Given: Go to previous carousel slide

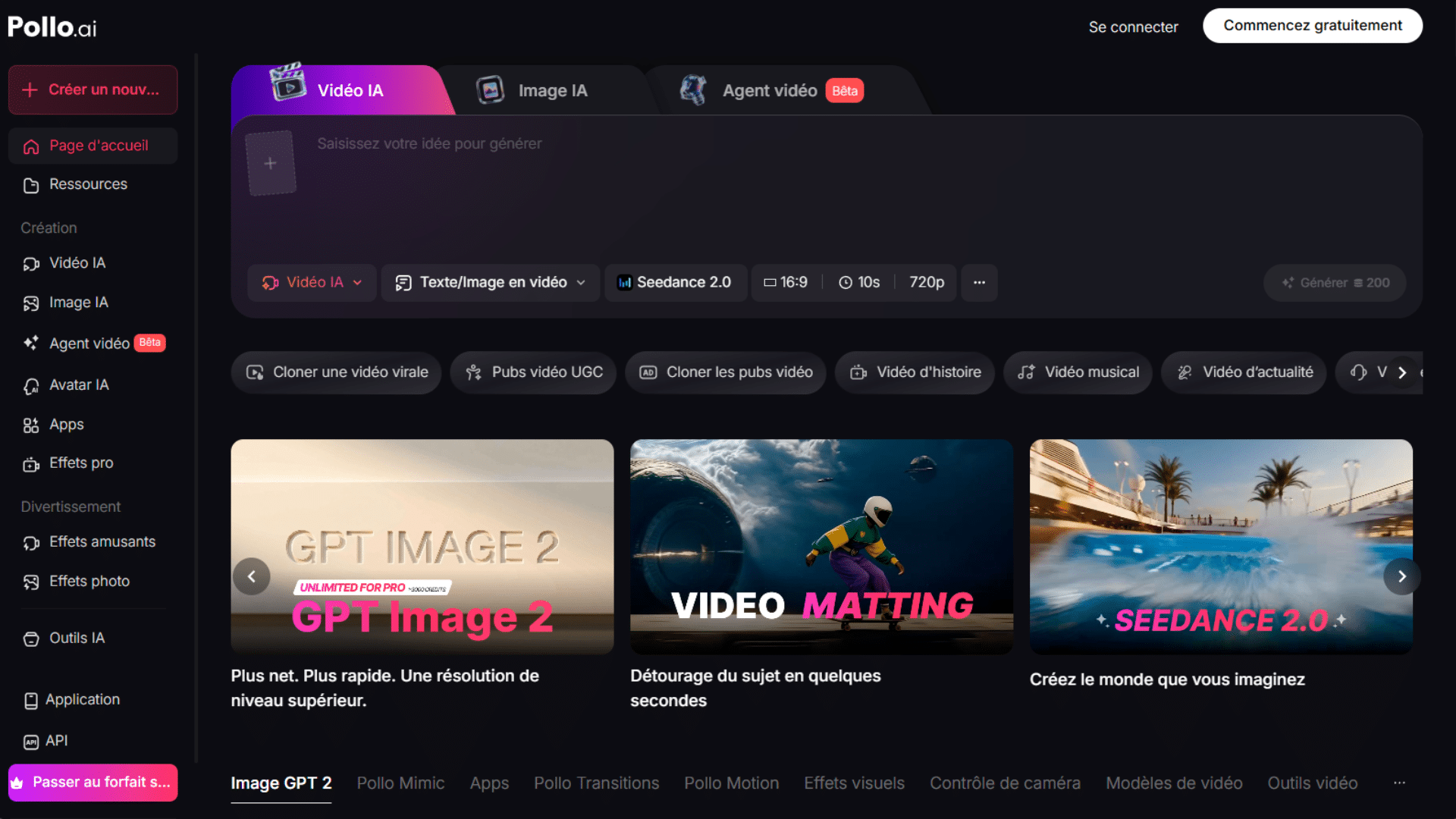Looking at the screenshot, I should (252, 576).
